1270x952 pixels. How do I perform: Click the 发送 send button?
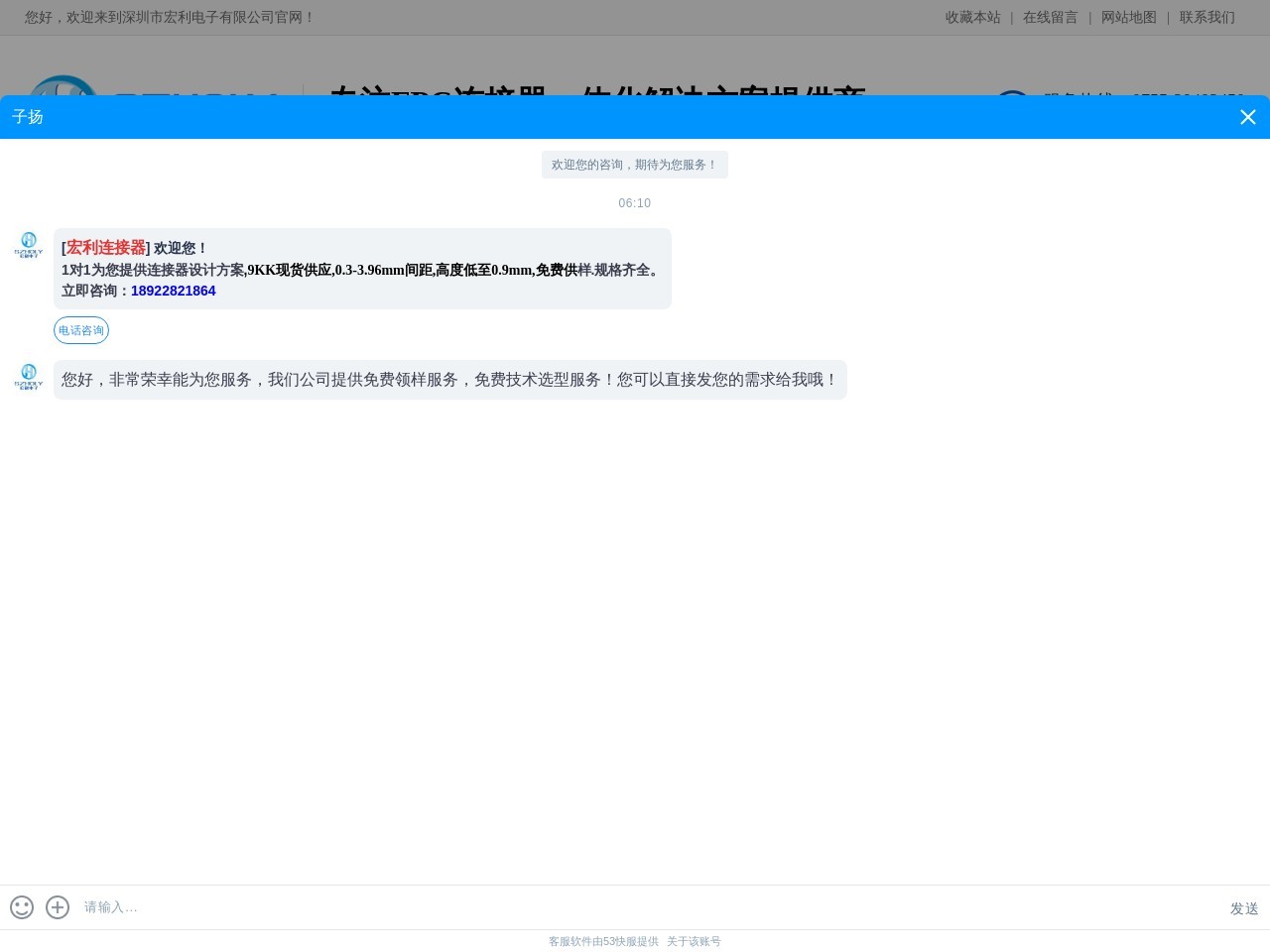[1243, 908]
